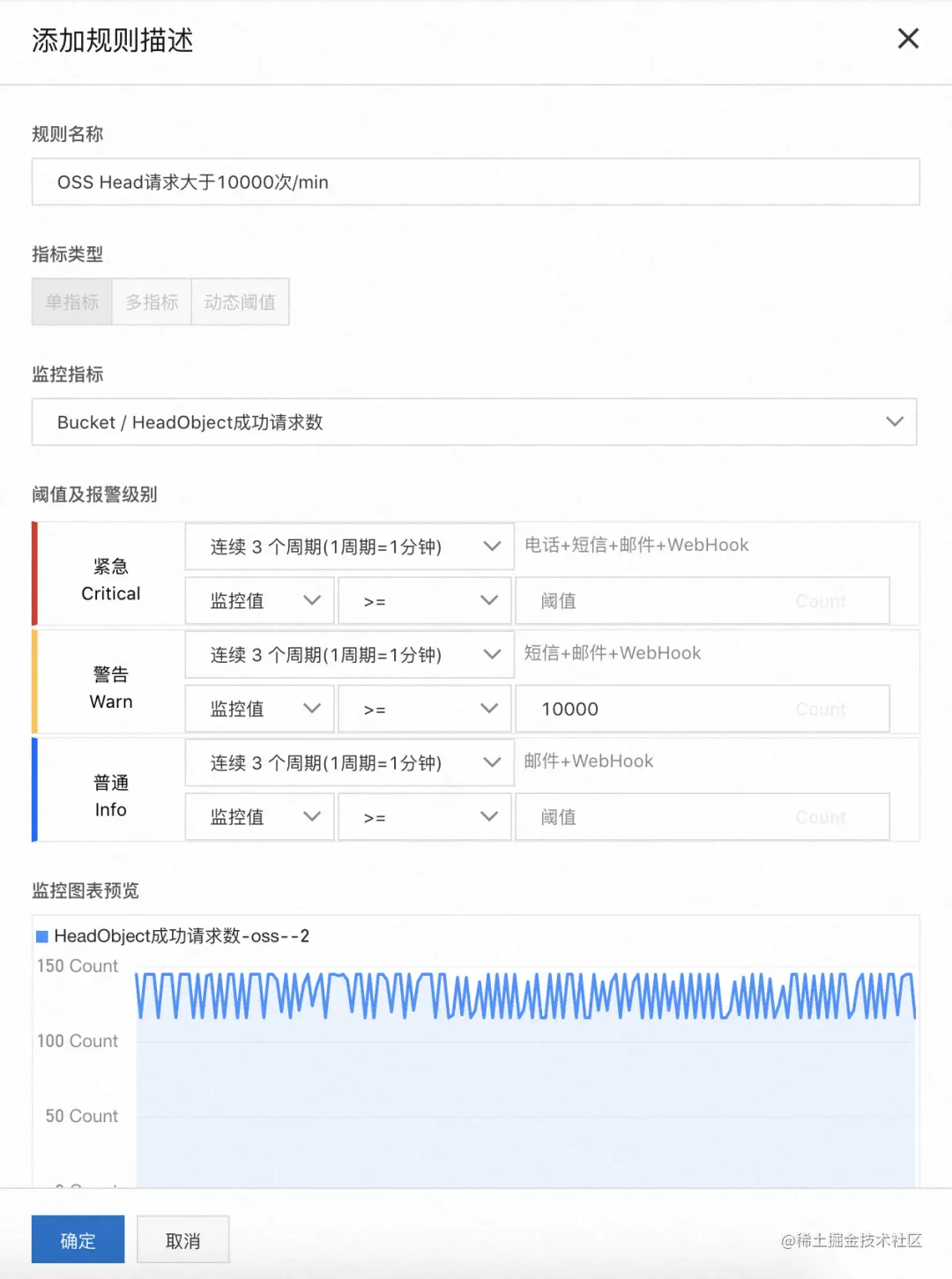This screenshot has height=1279, width=952.
Task: Click the Critical 阈值 input field
Action: coord(703,601)
